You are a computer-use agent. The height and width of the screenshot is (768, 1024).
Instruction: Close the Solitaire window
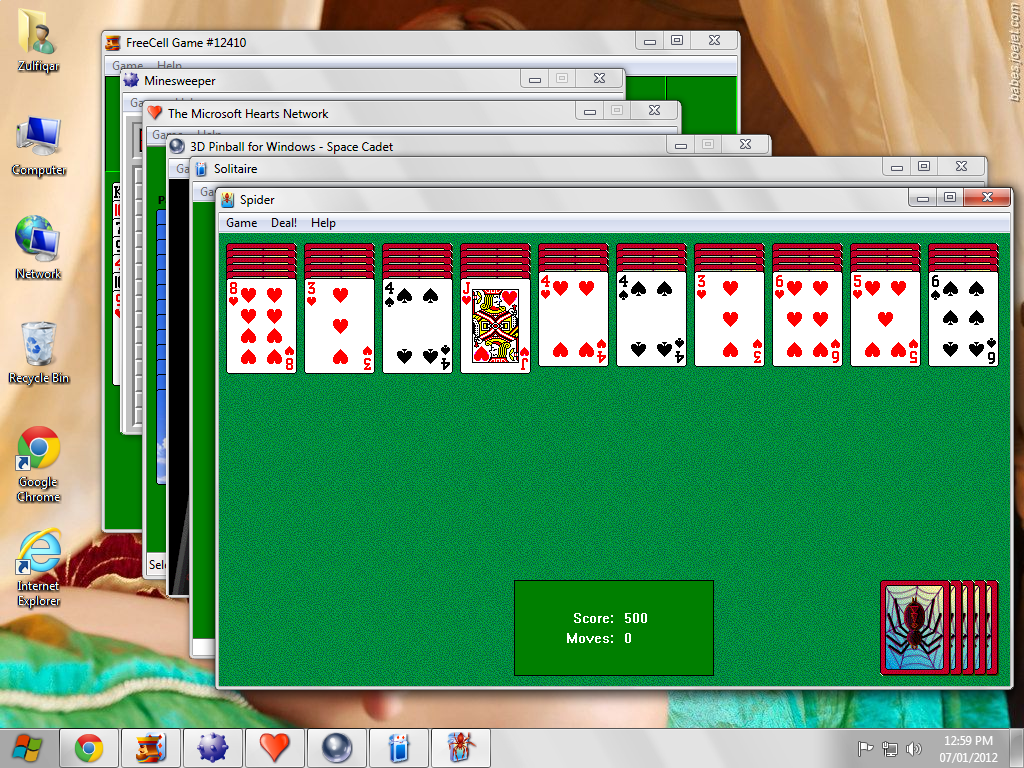pos(961,167)
